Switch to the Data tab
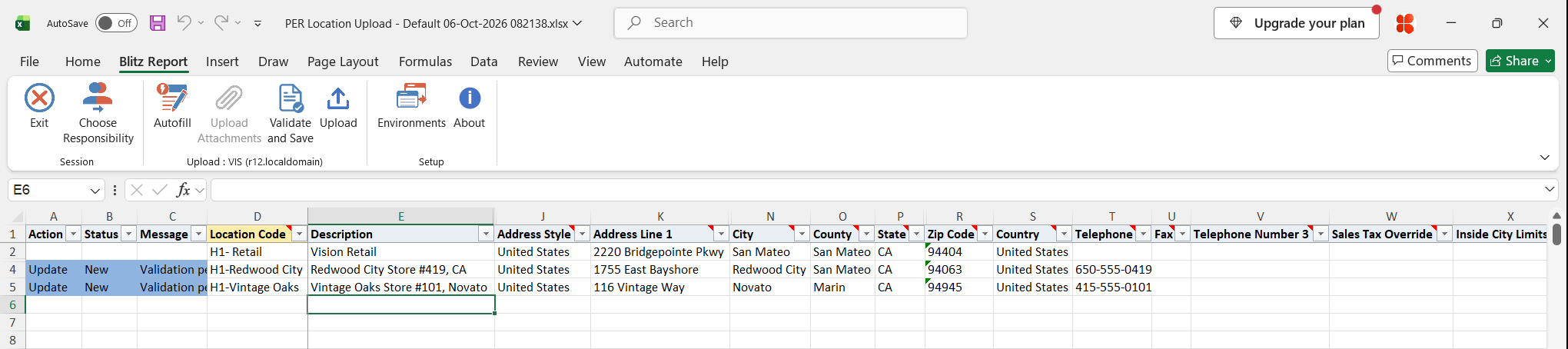This screenshot has width=1568, height=349. [x=484, y=61]
